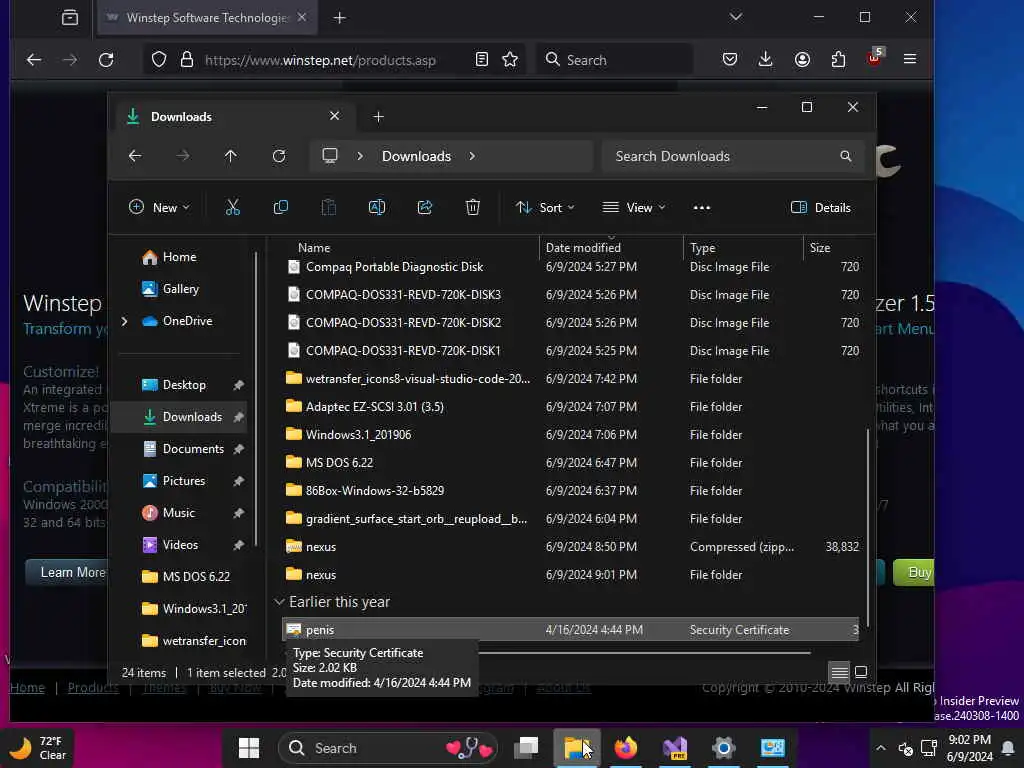Sort by the Date modified column header

point(583,248)
